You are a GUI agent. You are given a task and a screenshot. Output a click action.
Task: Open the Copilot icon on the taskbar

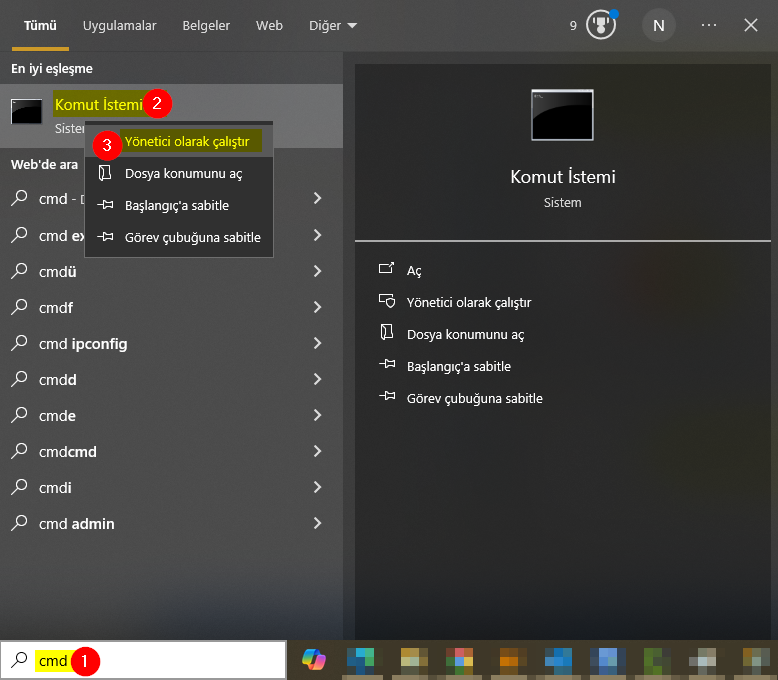[314, 660]
